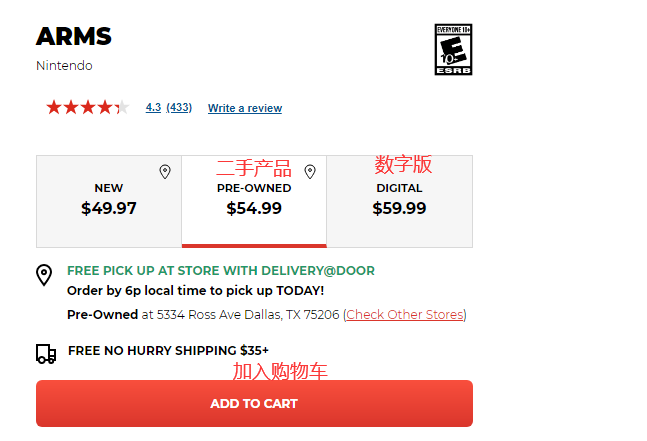Click the location pin in the NEW tile
Screen dimensions: 647x441
165,172
